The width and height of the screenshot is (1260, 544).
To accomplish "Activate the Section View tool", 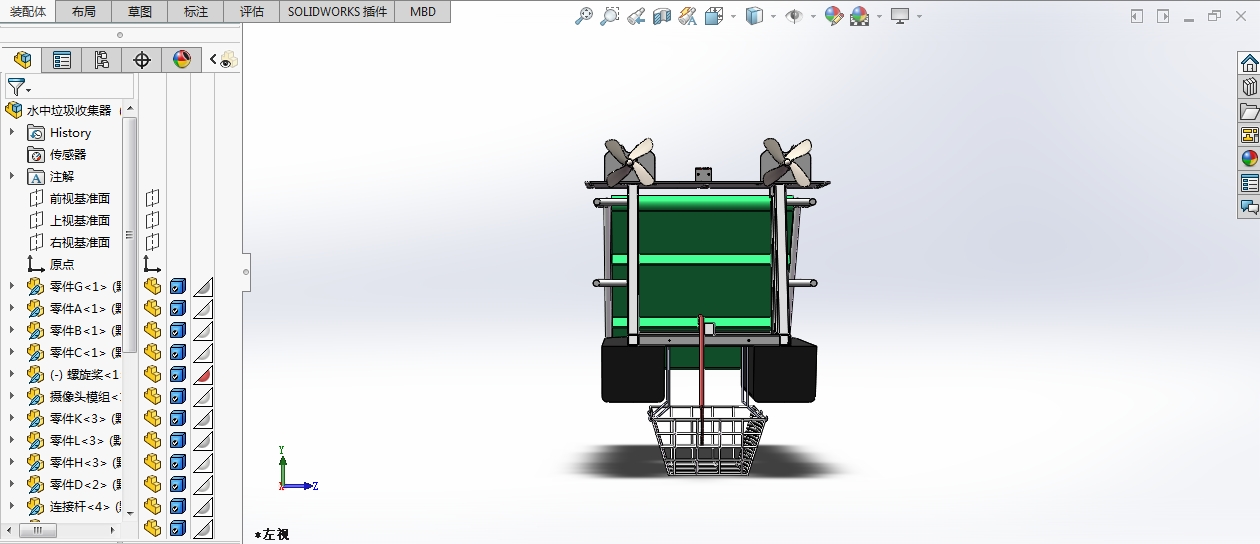I will [662, 16].
